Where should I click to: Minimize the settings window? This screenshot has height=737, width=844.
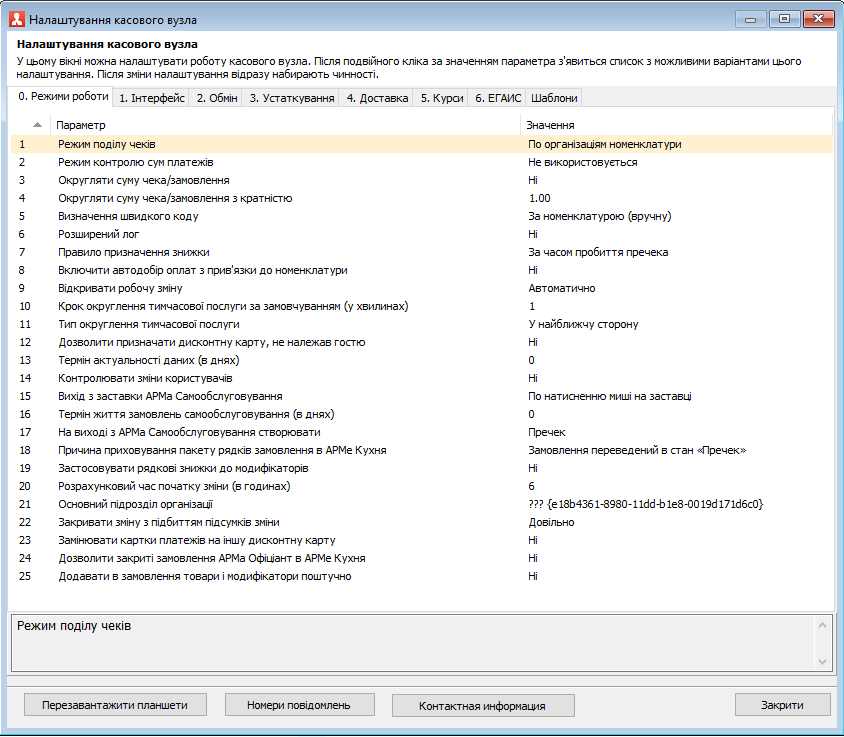750,19
